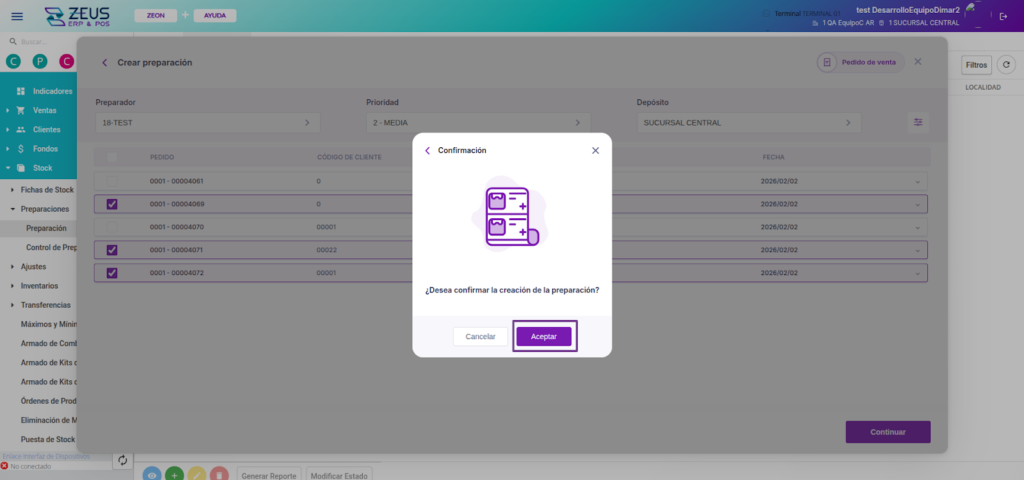Close the Confirmación dialog with X

[595, 150]
